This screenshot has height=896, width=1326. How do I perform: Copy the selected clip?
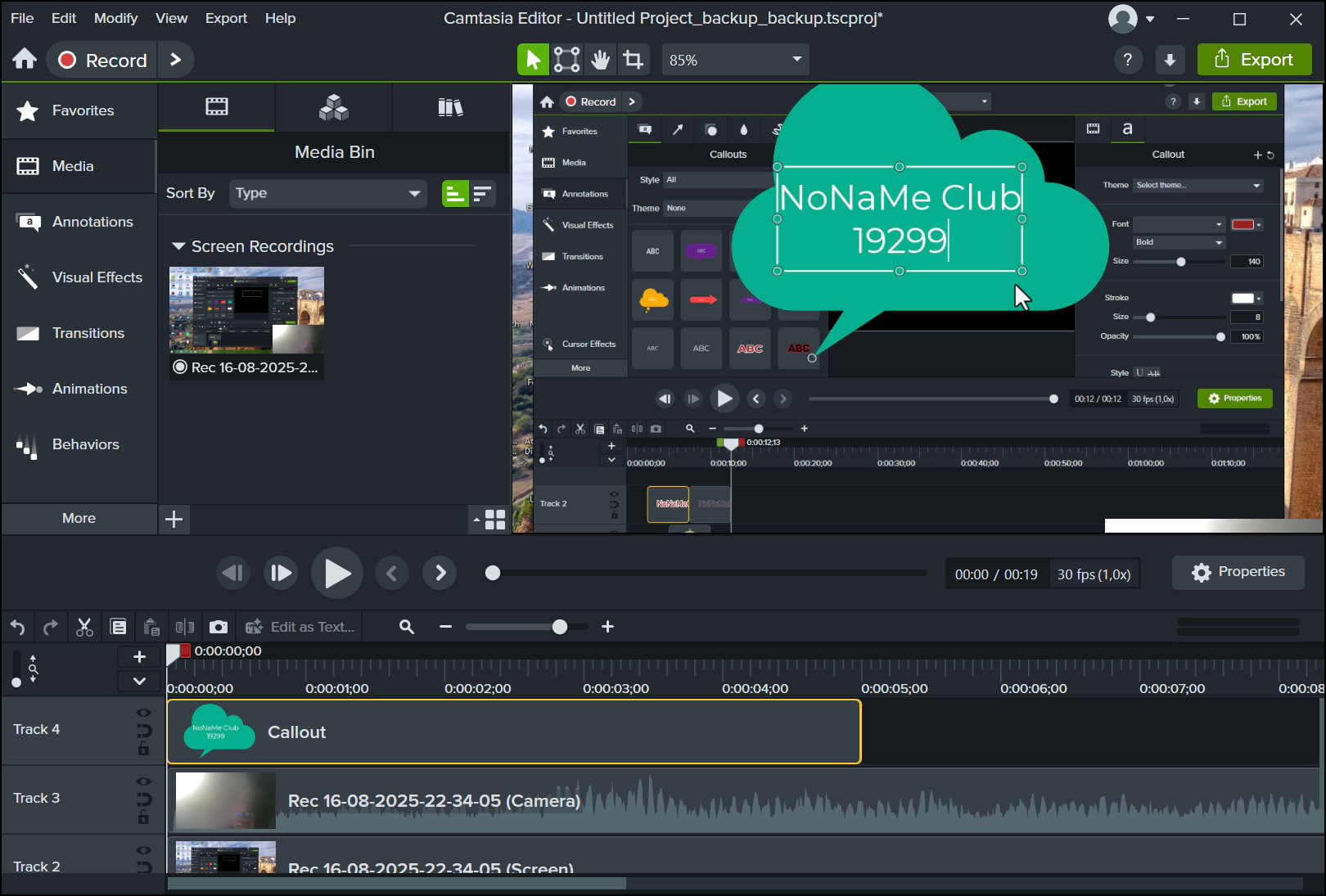119,628
